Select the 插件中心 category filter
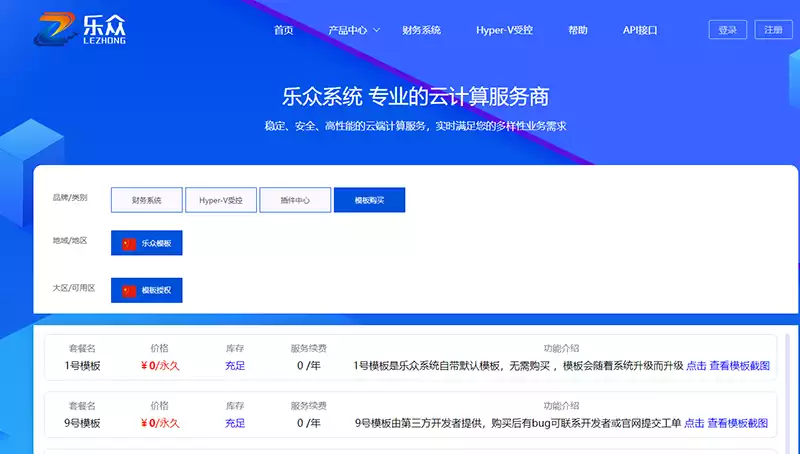This screenshot has width=800, height=454. [x=295, y=200]
